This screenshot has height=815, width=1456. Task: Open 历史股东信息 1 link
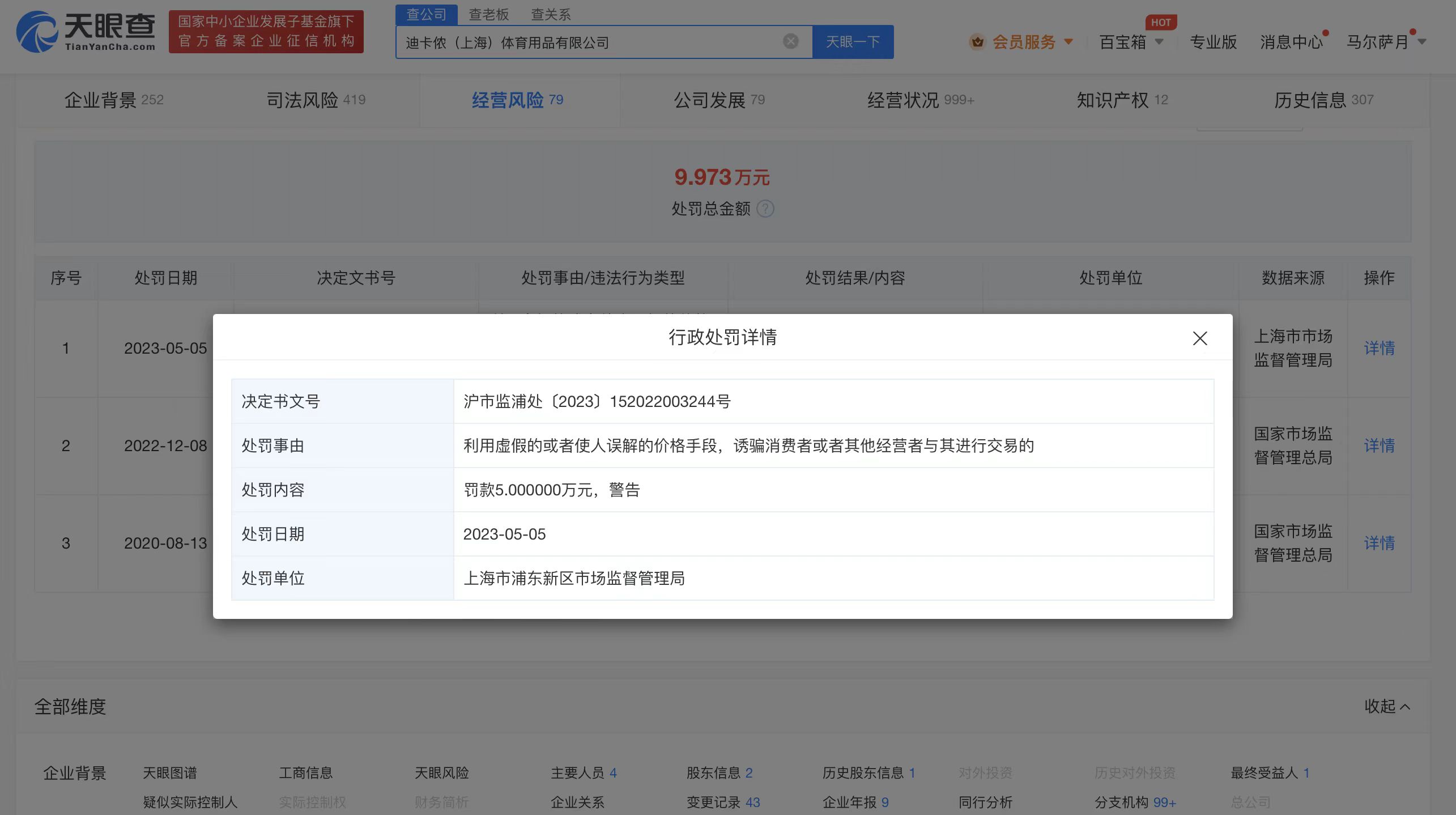tap(869, 772)
